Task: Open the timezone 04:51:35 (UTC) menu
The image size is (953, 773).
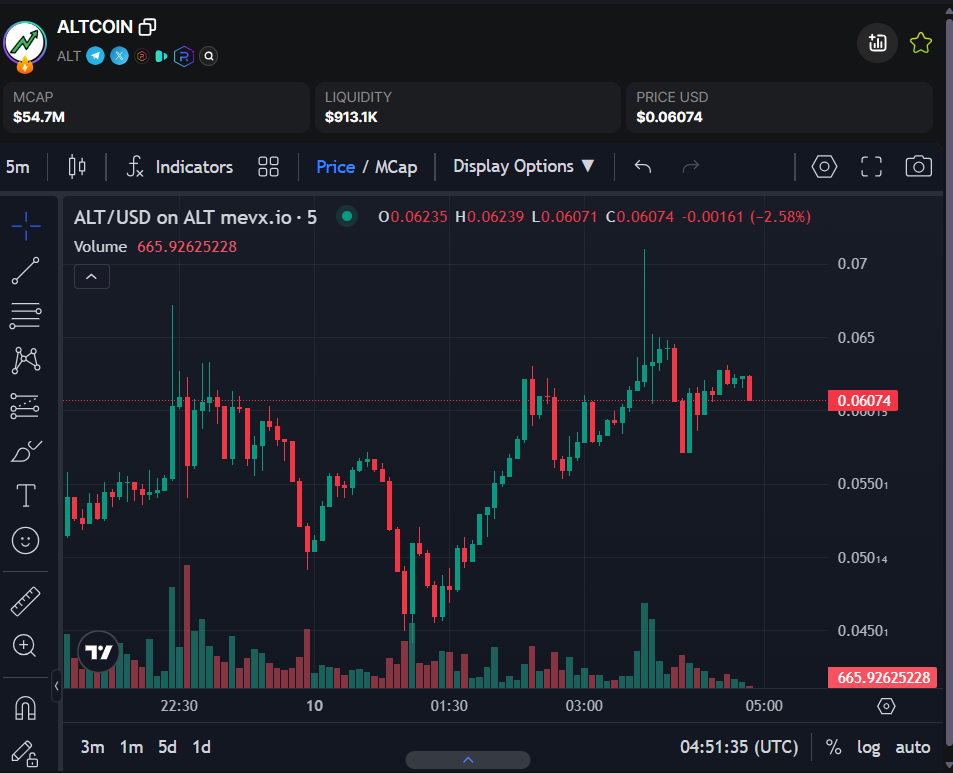Action: 738,747
